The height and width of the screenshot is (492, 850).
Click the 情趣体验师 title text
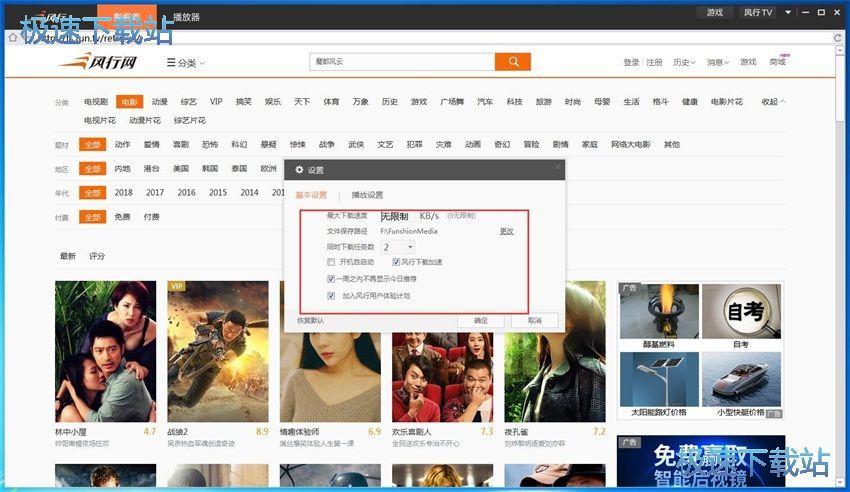(x=299, y=432)
